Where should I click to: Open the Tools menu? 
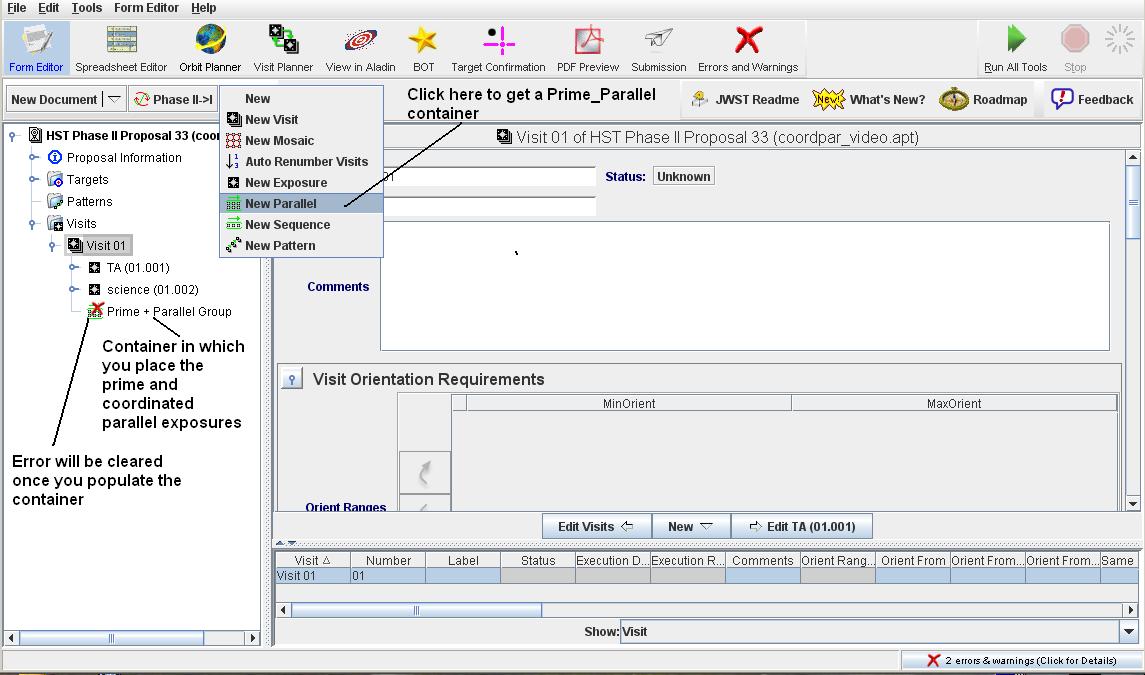pos(87,8)
